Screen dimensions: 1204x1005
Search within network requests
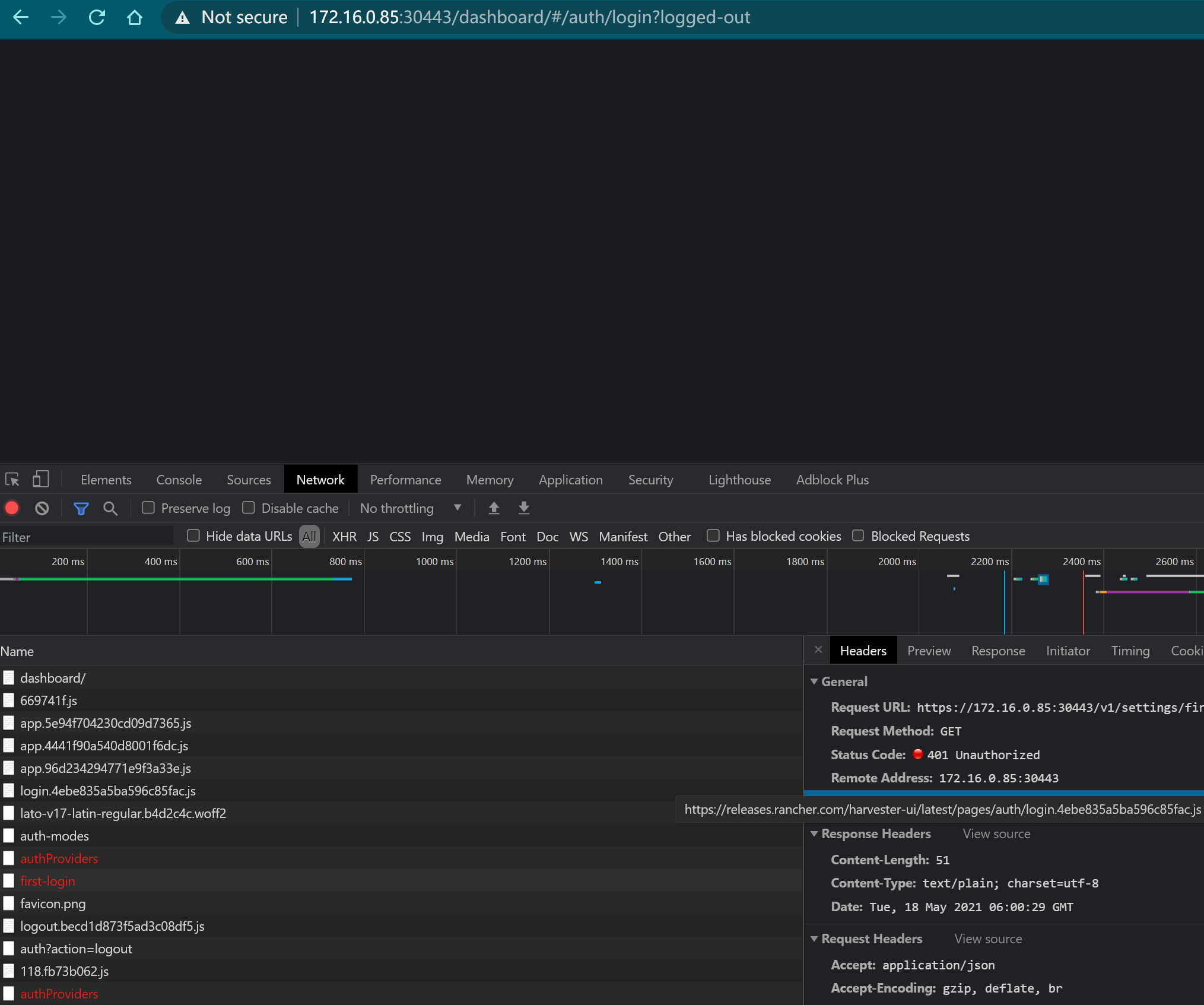pos(110,508)
